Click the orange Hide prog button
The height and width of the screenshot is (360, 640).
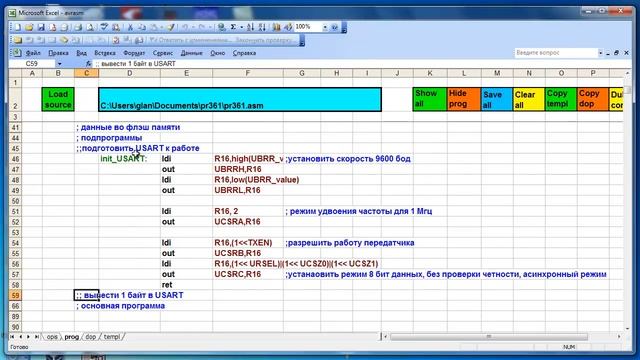(464, 99)
